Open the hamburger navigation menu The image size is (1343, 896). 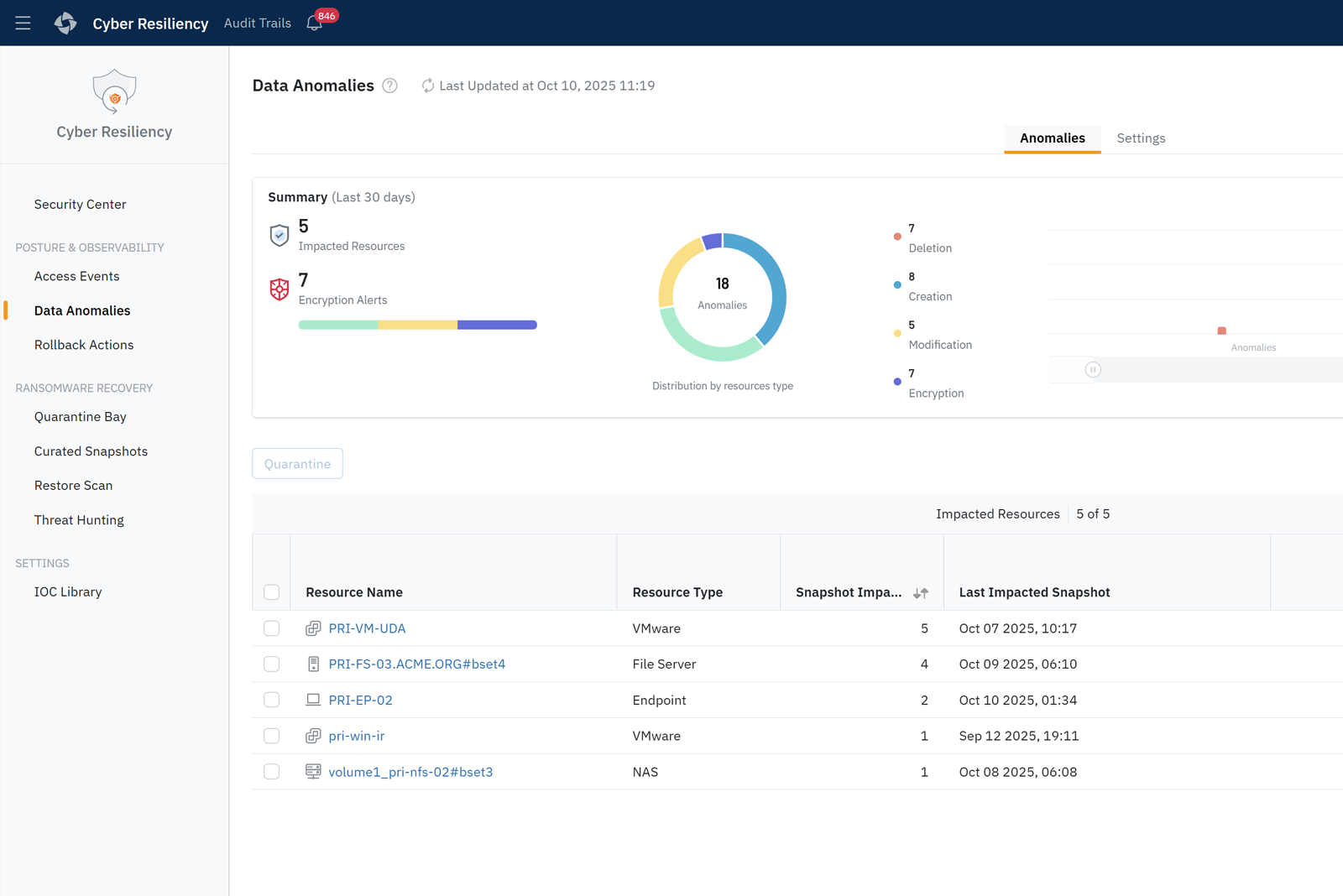pos(23,23)
